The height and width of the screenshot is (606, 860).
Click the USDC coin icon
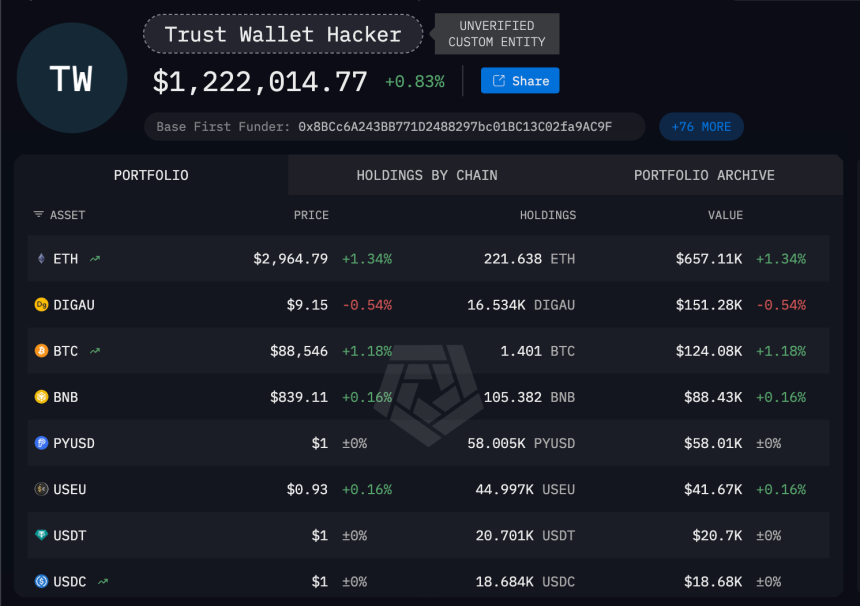[x=39, y=581]
